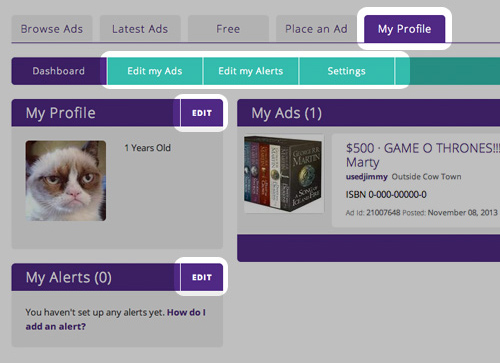
Task: Click 'How do I add an alert?' link
Action: point(115,319)
